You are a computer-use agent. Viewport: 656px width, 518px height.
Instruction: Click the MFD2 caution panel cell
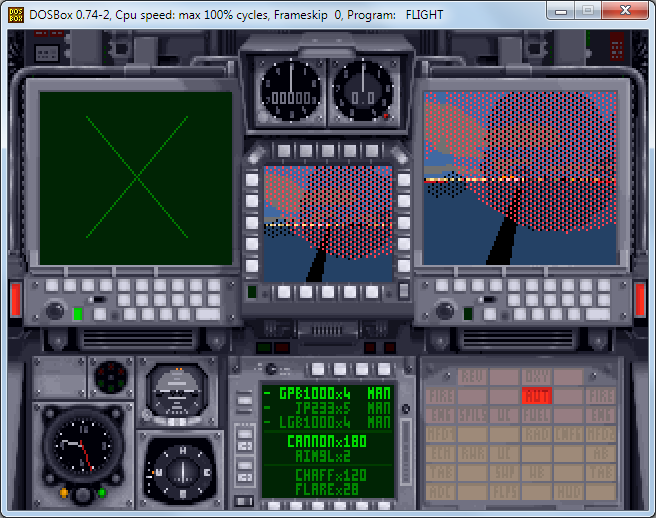(x=601, y=434)
